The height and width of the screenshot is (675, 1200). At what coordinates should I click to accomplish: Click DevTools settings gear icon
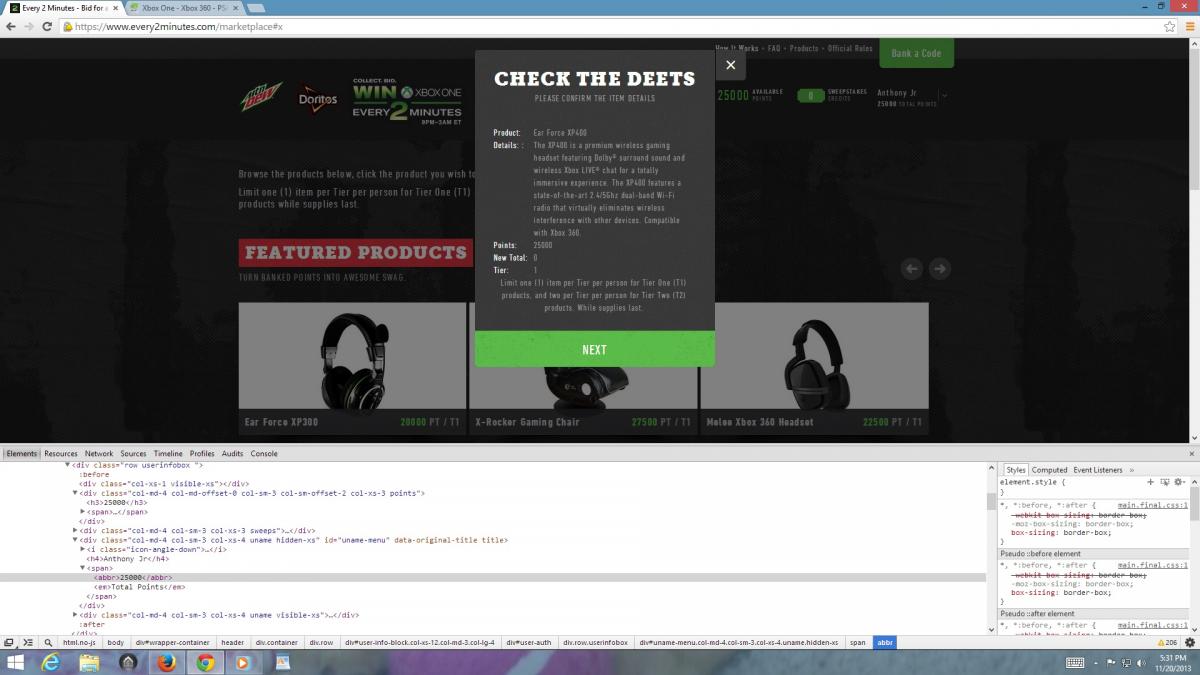(1189, 642)
